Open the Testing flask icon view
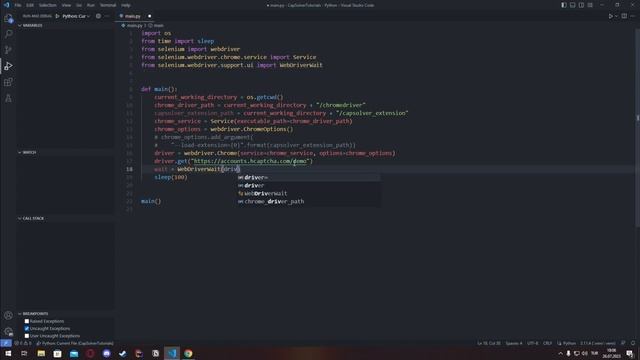 point(8,98)
